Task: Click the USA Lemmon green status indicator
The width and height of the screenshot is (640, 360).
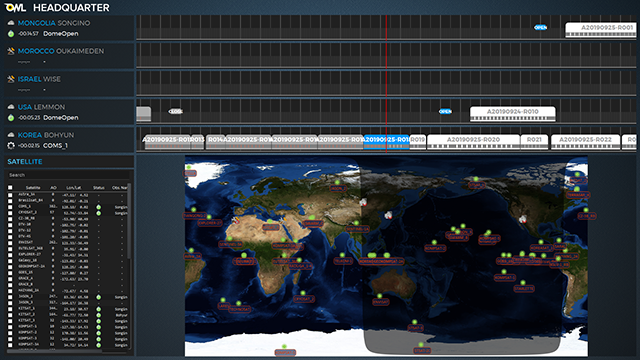Action: pos(11,118)
